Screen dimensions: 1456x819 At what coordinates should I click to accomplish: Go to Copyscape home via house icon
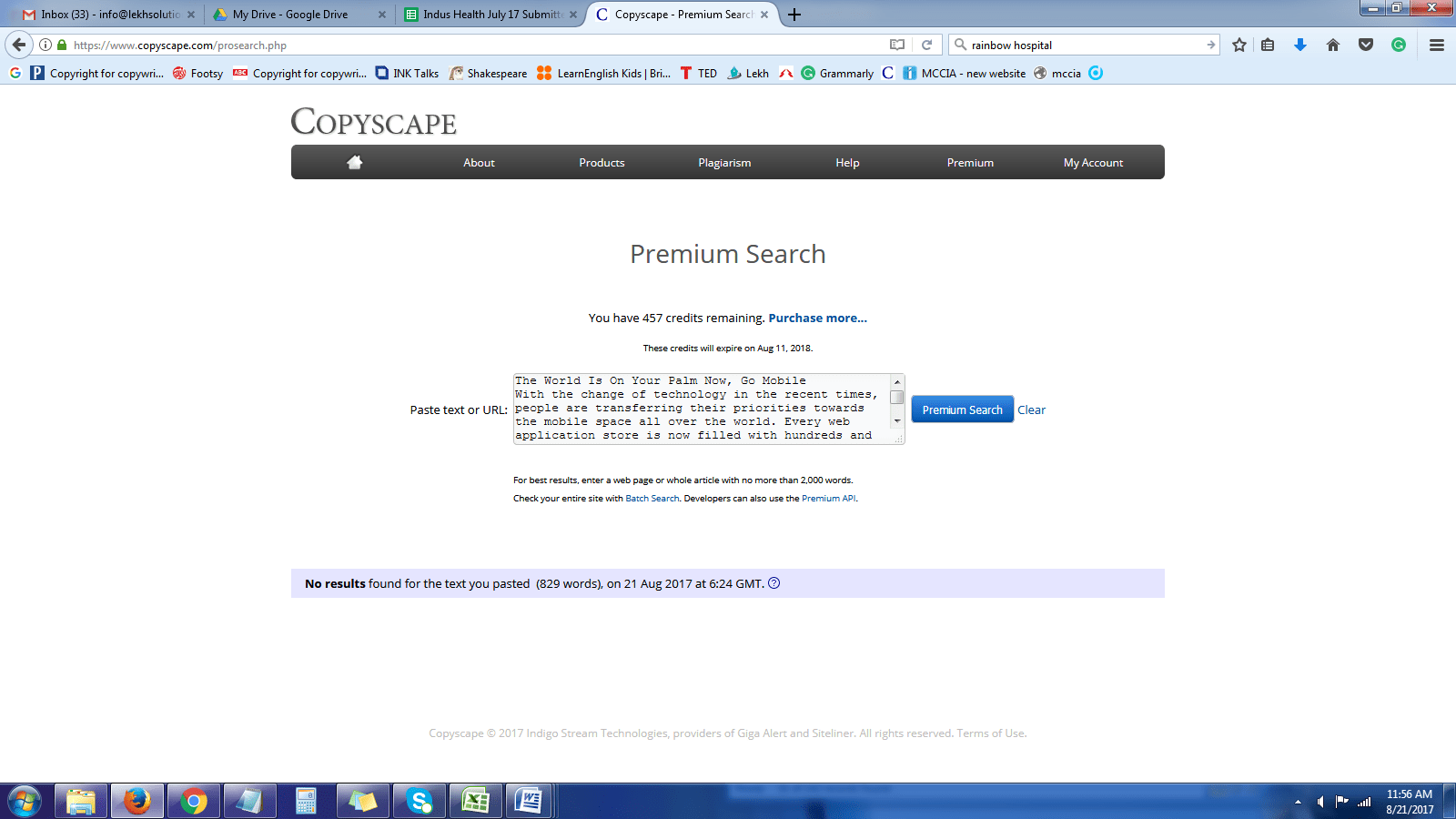(355, 162)
